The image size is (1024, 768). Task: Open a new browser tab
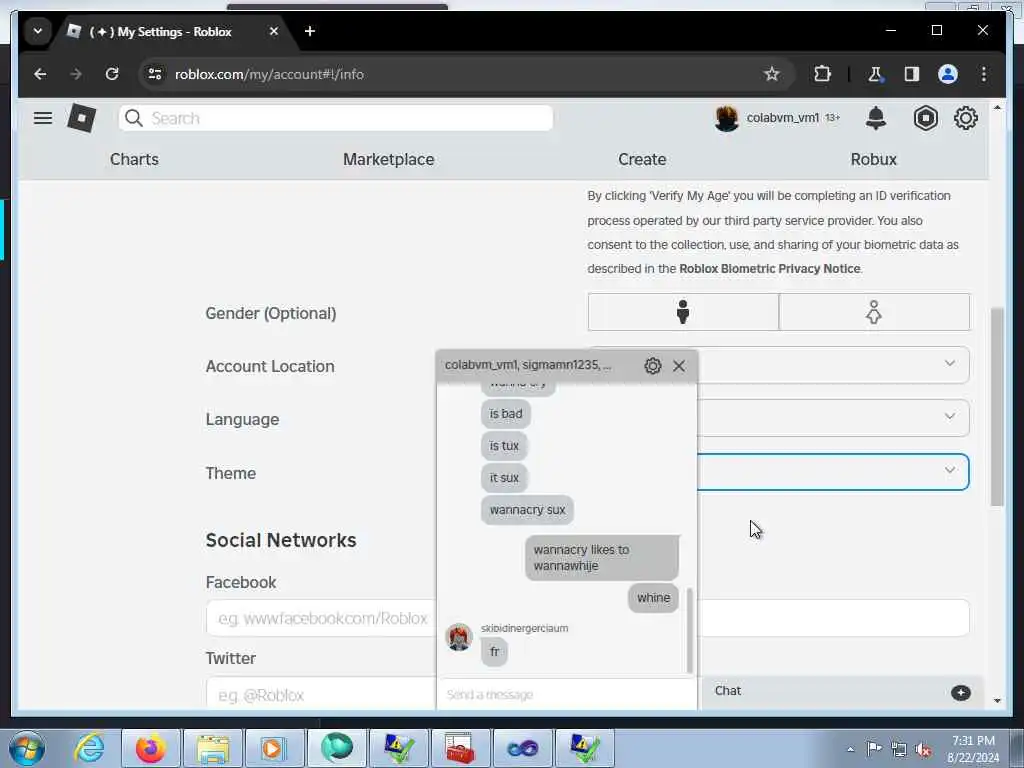click(x=310, y=31)
